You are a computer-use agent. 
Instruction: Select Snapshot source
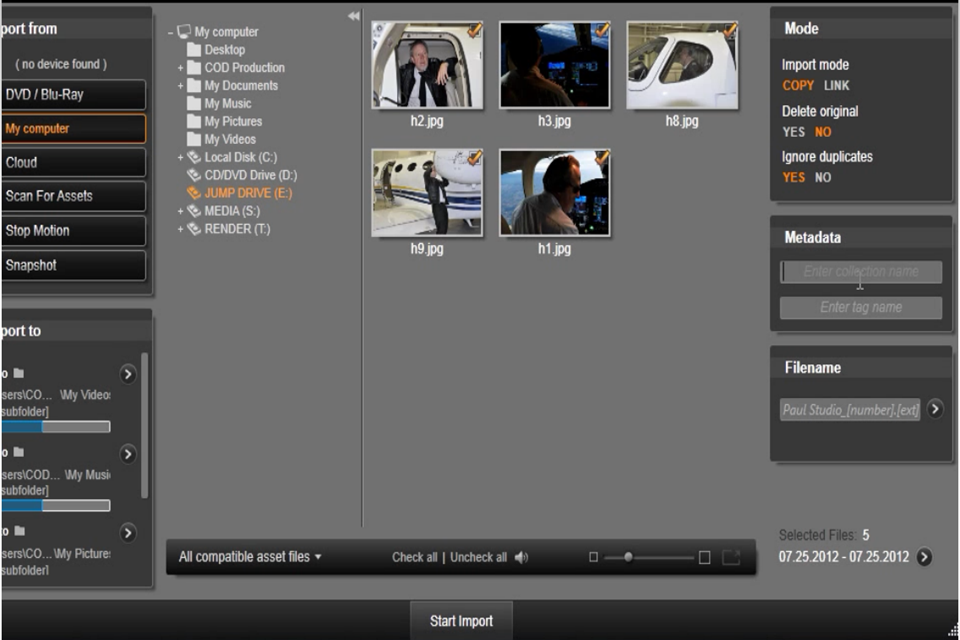coord(73,265)
